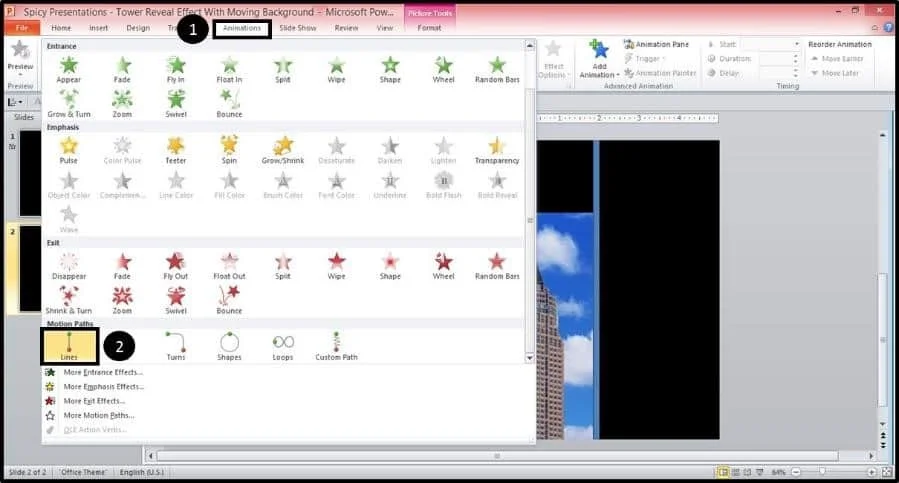Apply the Pulse emphasis effect

[69, 151]
